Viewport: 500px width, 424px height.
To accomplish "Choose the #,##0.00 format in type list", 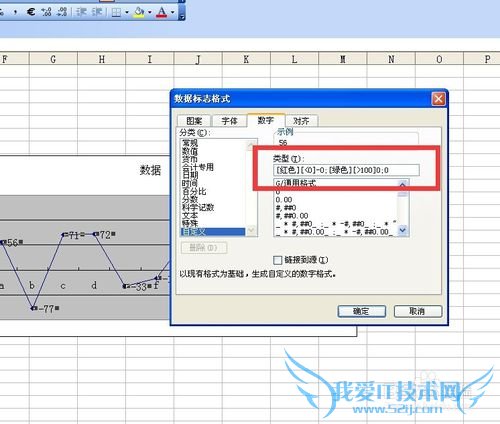I will (x=292, y=216).
